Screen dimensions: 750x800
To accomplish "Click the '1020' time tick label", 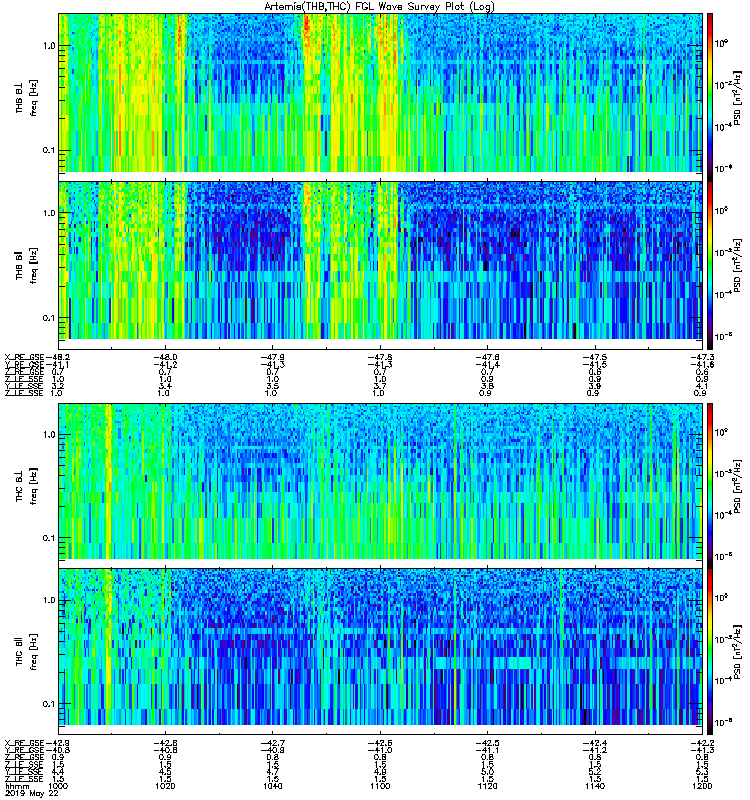I will tap(165, 786).
